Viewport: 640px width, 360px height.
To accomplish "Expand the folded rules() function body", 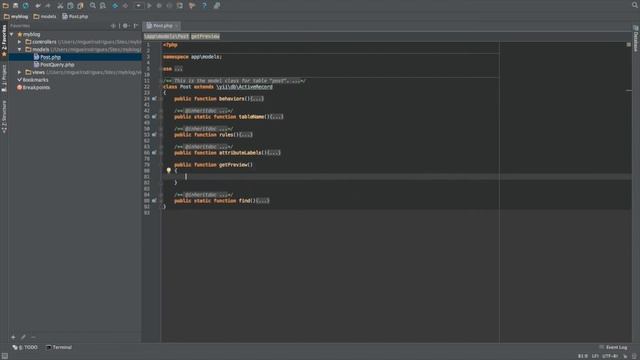I will 246,135.
